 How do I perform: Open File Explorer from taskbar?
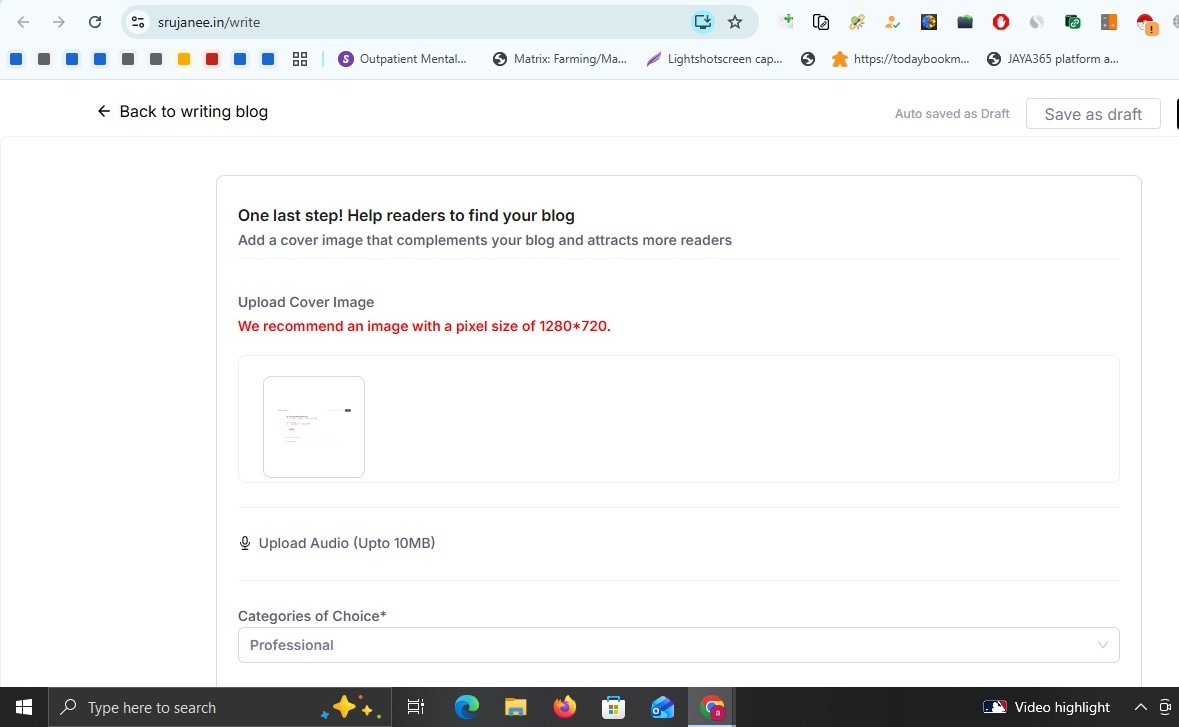[x=516, y=707]
